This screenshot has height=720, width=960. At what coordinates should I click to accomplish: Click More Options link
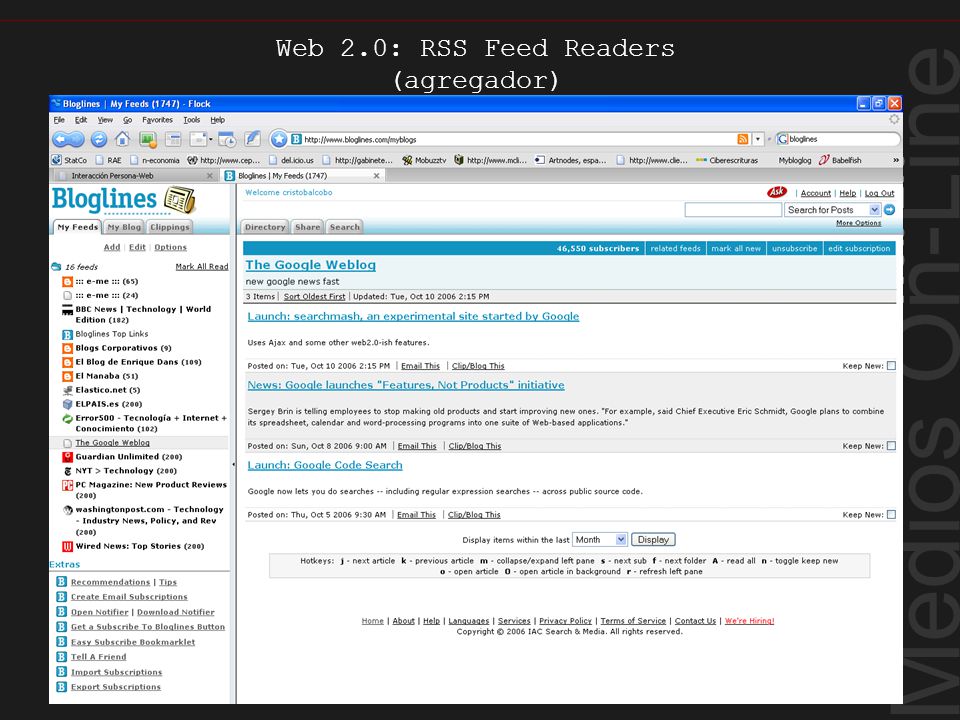click(858, 223)
